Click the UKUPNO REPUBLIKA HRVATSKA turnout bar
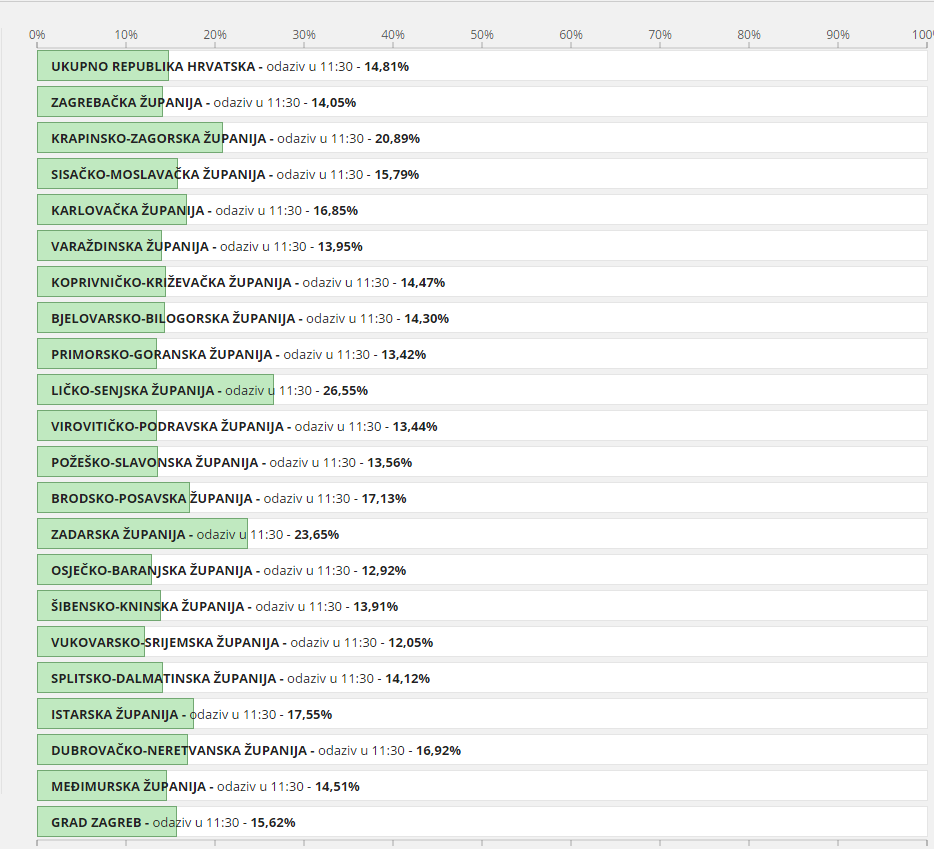Screen dimensions: 934x849 pyautogui.click(x=103, y=66)
